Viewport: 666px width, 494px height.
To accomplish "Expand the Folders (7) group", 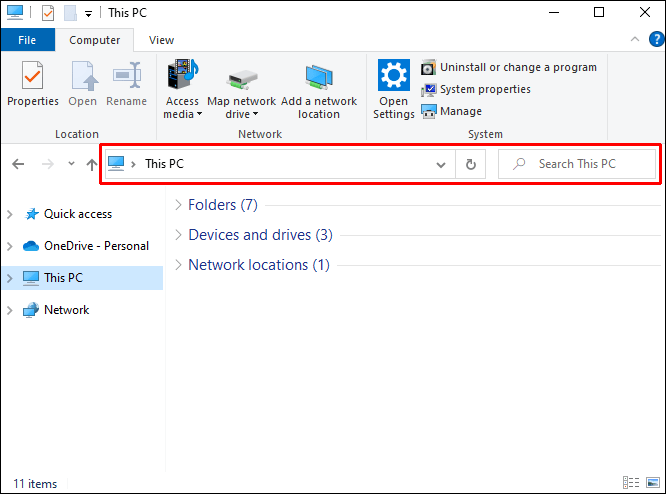I will click(x=179, y=205).
